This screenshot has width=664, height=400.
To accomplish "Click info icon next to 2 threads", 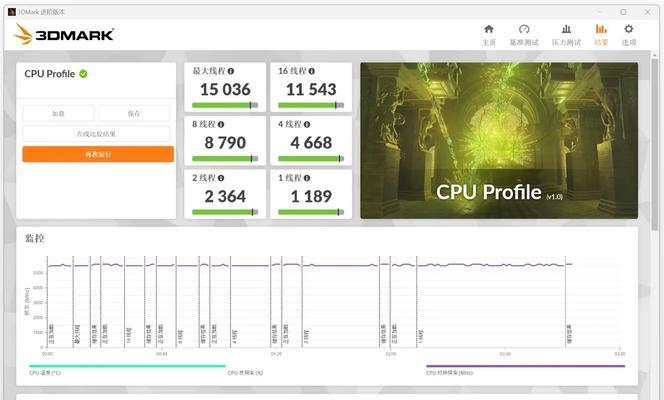I will (221, 178).
